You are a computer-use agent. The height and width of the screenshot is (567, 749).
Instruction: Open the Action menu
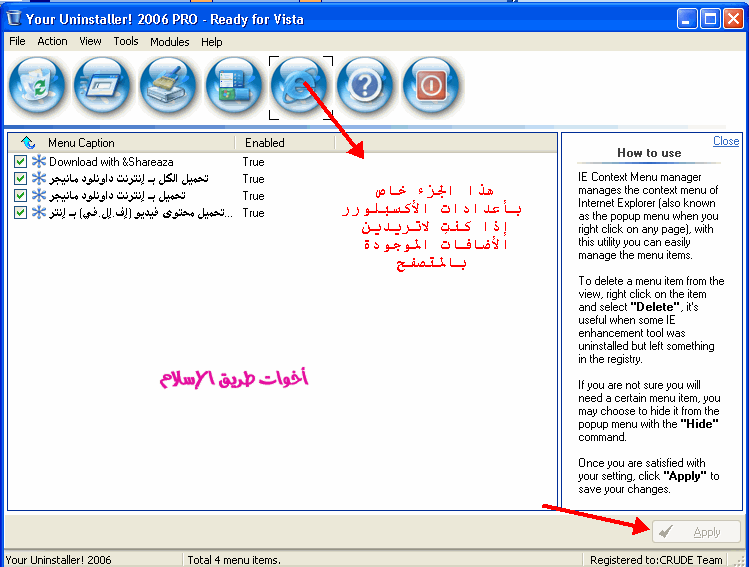[53, 42]
